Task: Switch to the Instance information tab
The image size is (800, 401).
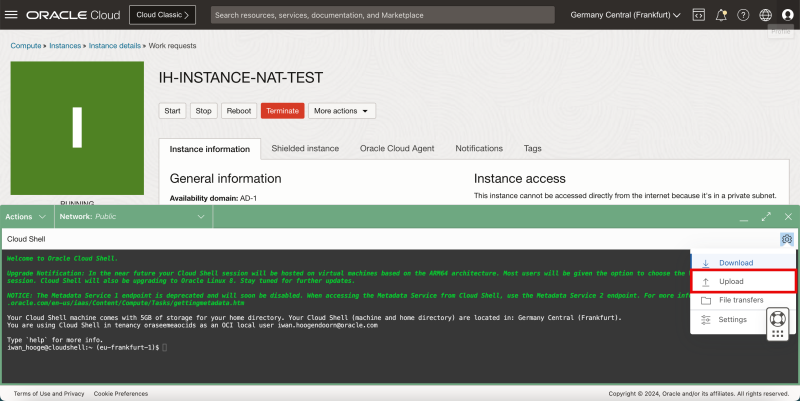Action: coord(210,149)
